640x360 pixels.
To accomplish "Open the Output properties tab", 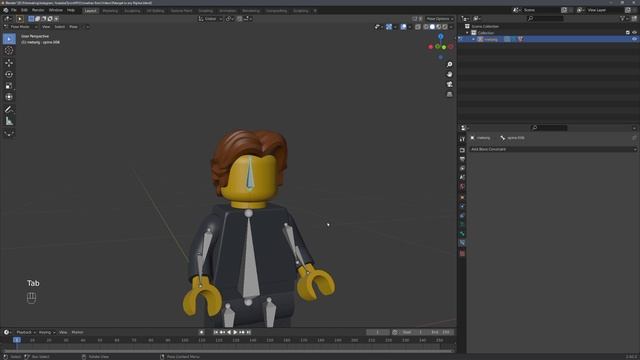I will pos(462,159).
